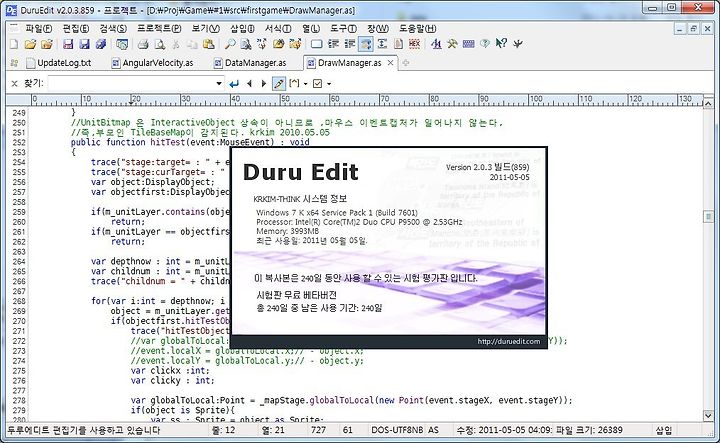Click the vertical scrollbar up arrow
This screenshot has height=443, width=720.
click(708, 104)
